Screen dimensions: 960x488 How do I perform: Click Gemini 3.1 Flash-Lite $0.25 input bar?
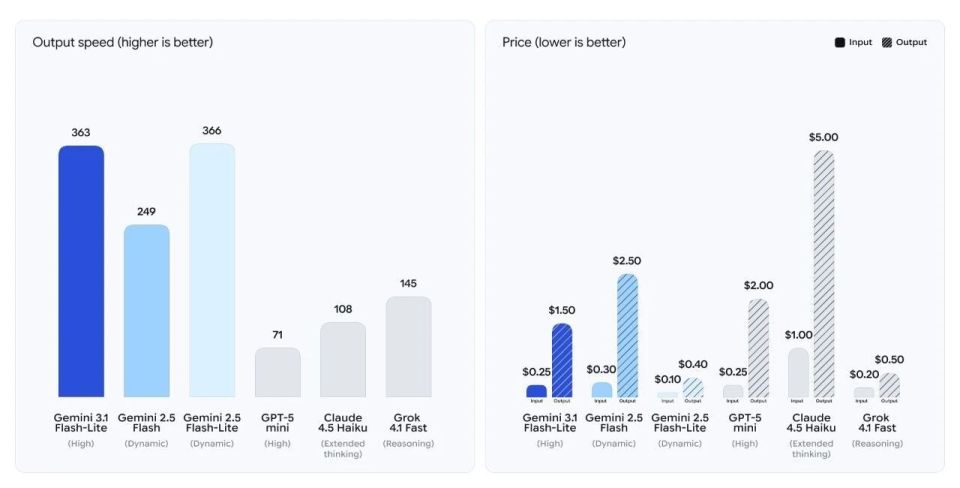tap(536, 391)
